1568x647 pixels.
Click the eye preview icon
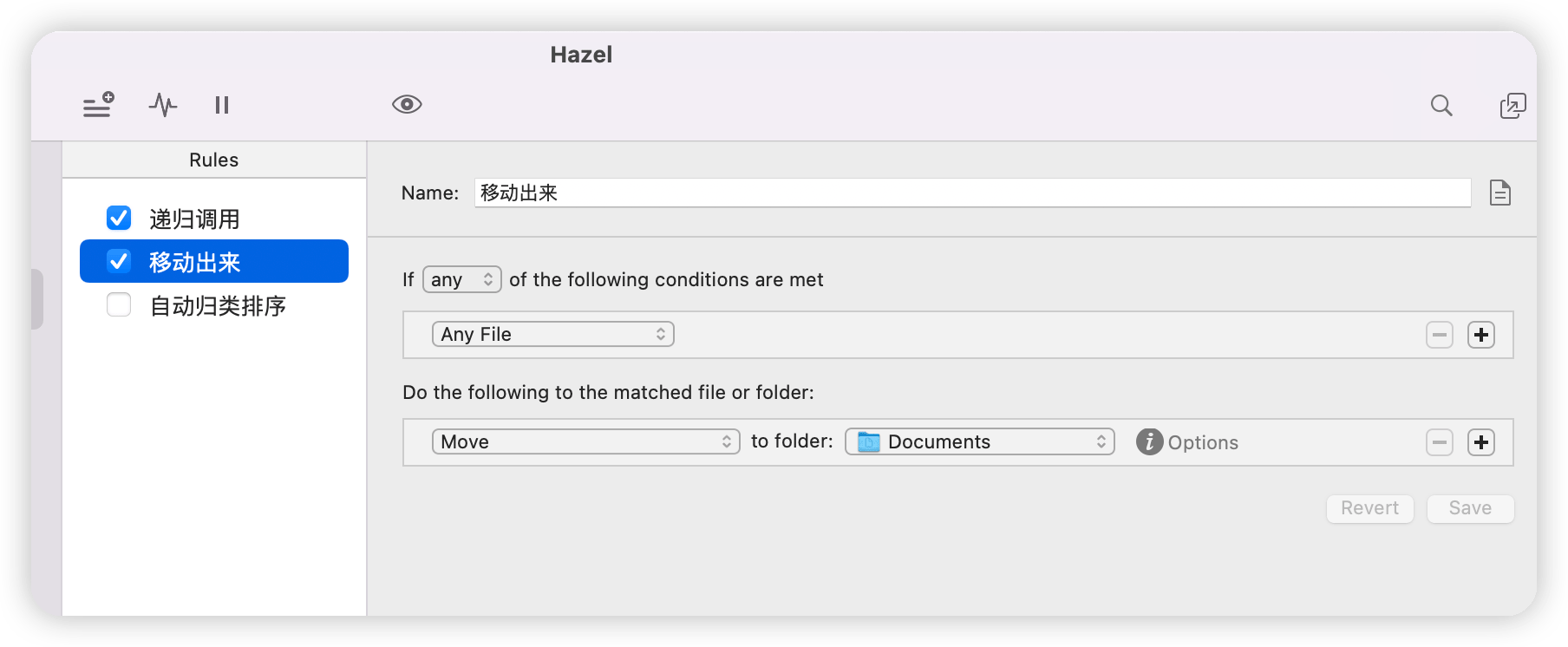pyautogui.click(x=407, y=105)
